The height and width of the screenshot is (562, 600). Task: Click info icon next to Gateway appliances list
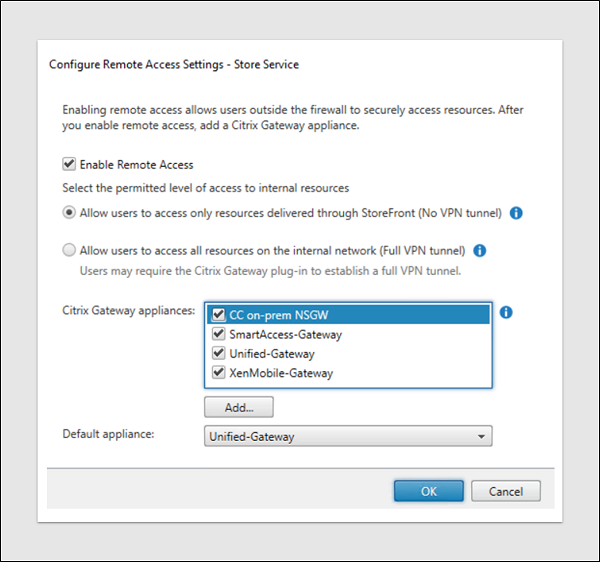tap(506, 313)
